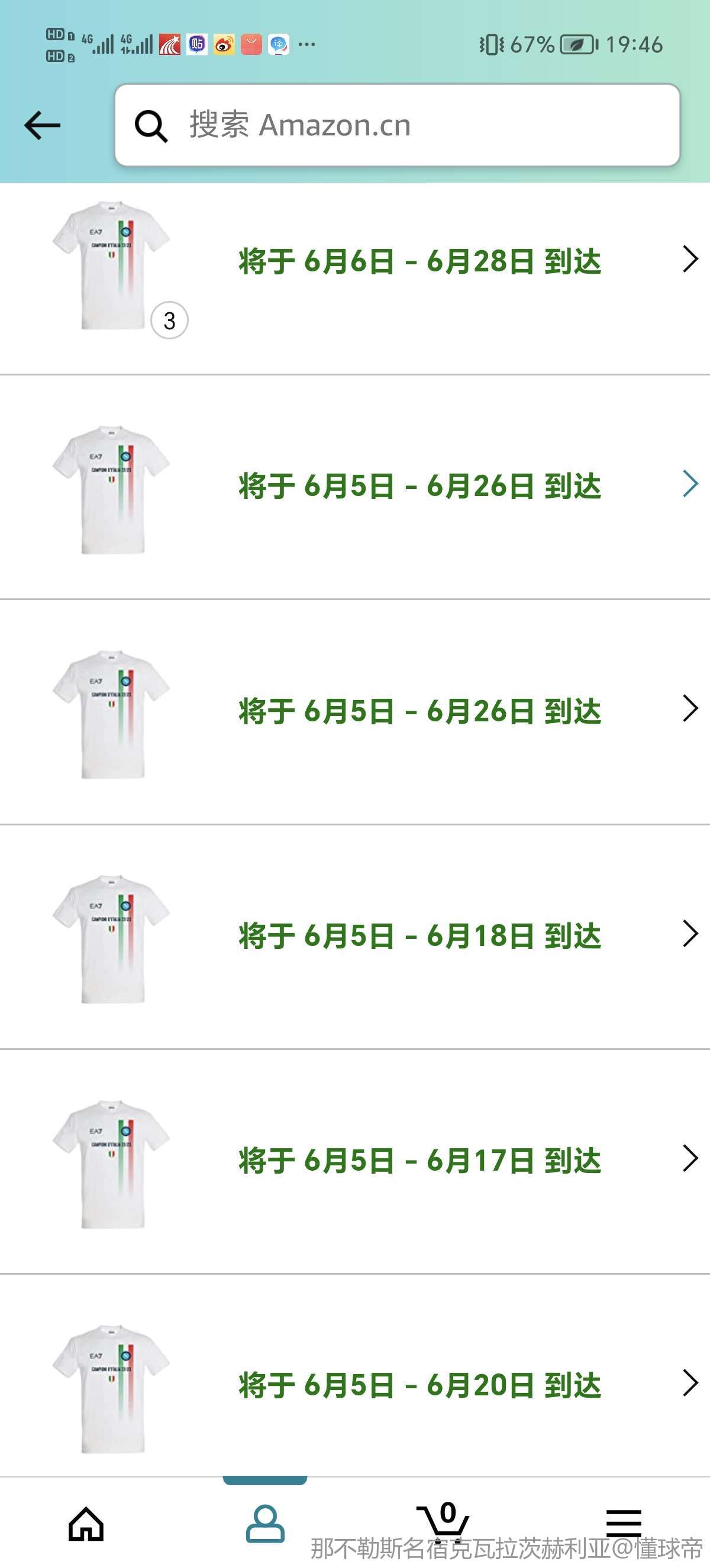Open the 6月5日 - 6月17日 delivery link
This screenshot has width=710, height=1568.
coord(419,1160)
